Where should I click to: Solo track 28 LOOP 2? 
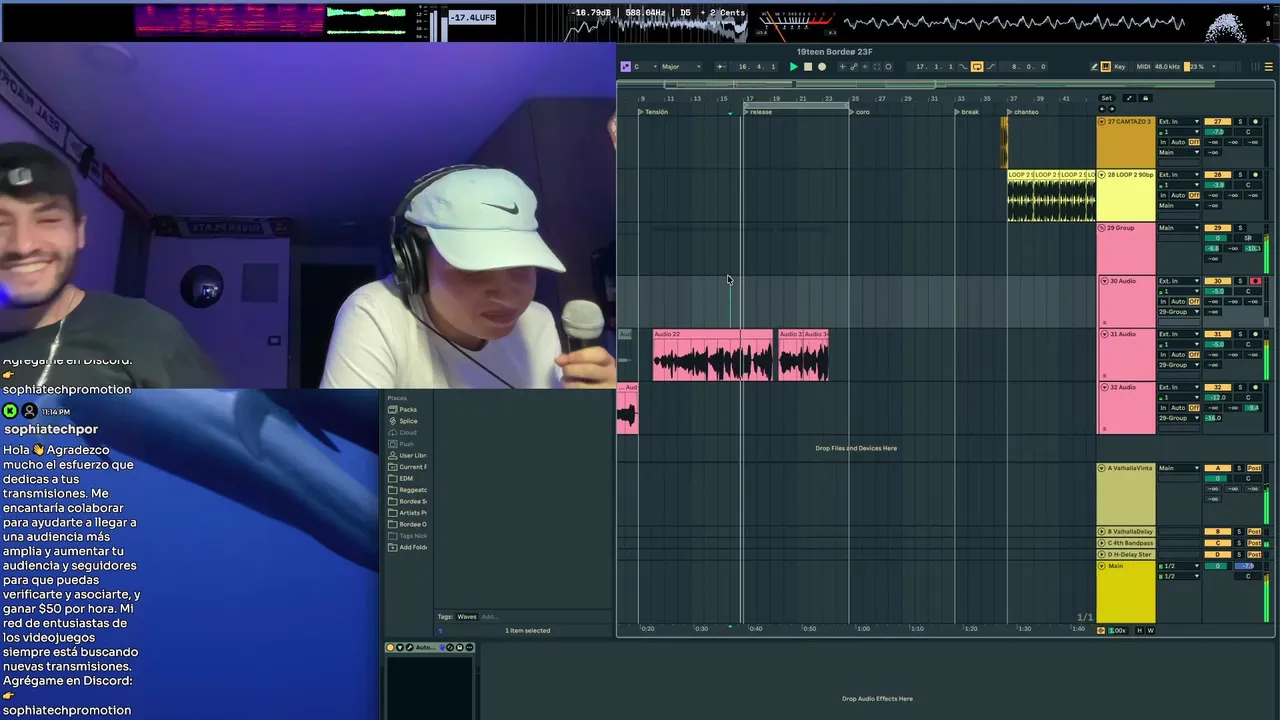(x=1240, y=175)
